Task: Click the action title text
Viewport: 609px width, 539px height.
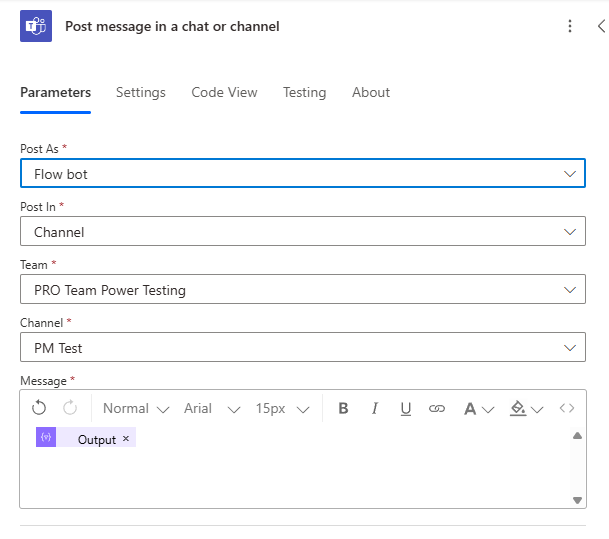Action: coord(172,26)
